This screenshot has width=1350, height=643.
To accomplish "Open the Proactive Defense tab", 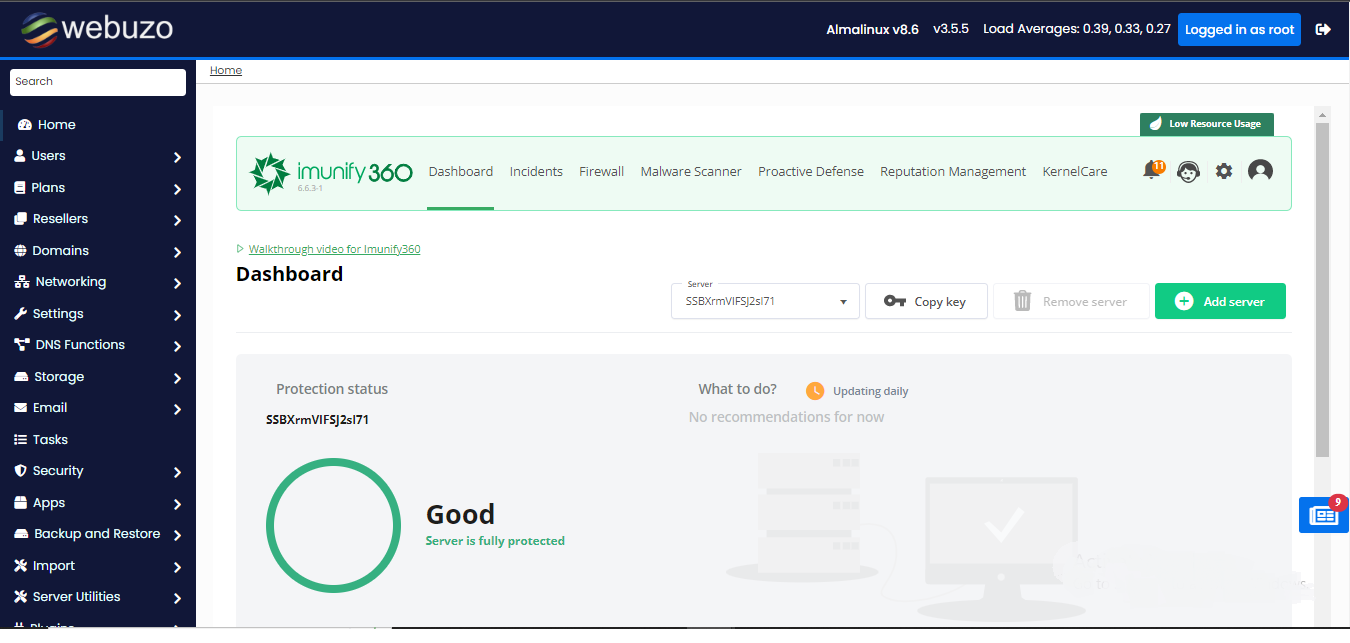I will tap(811, 171).
